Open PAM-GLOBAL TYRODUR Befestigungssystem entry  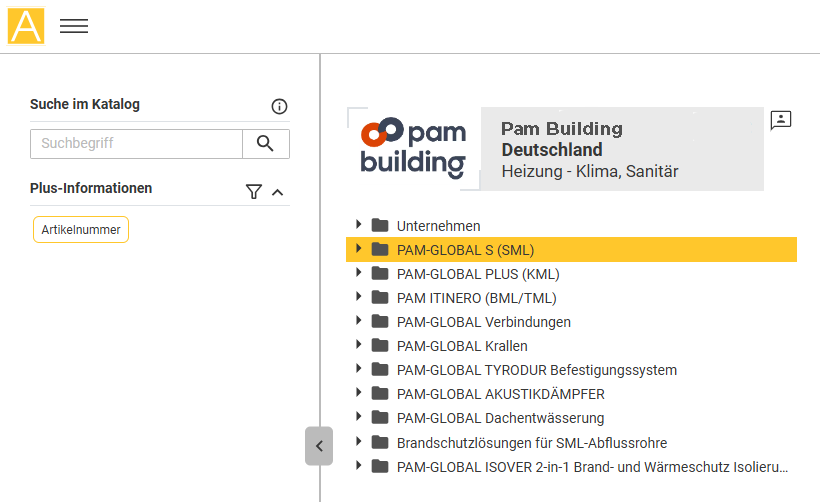point(537,370)
